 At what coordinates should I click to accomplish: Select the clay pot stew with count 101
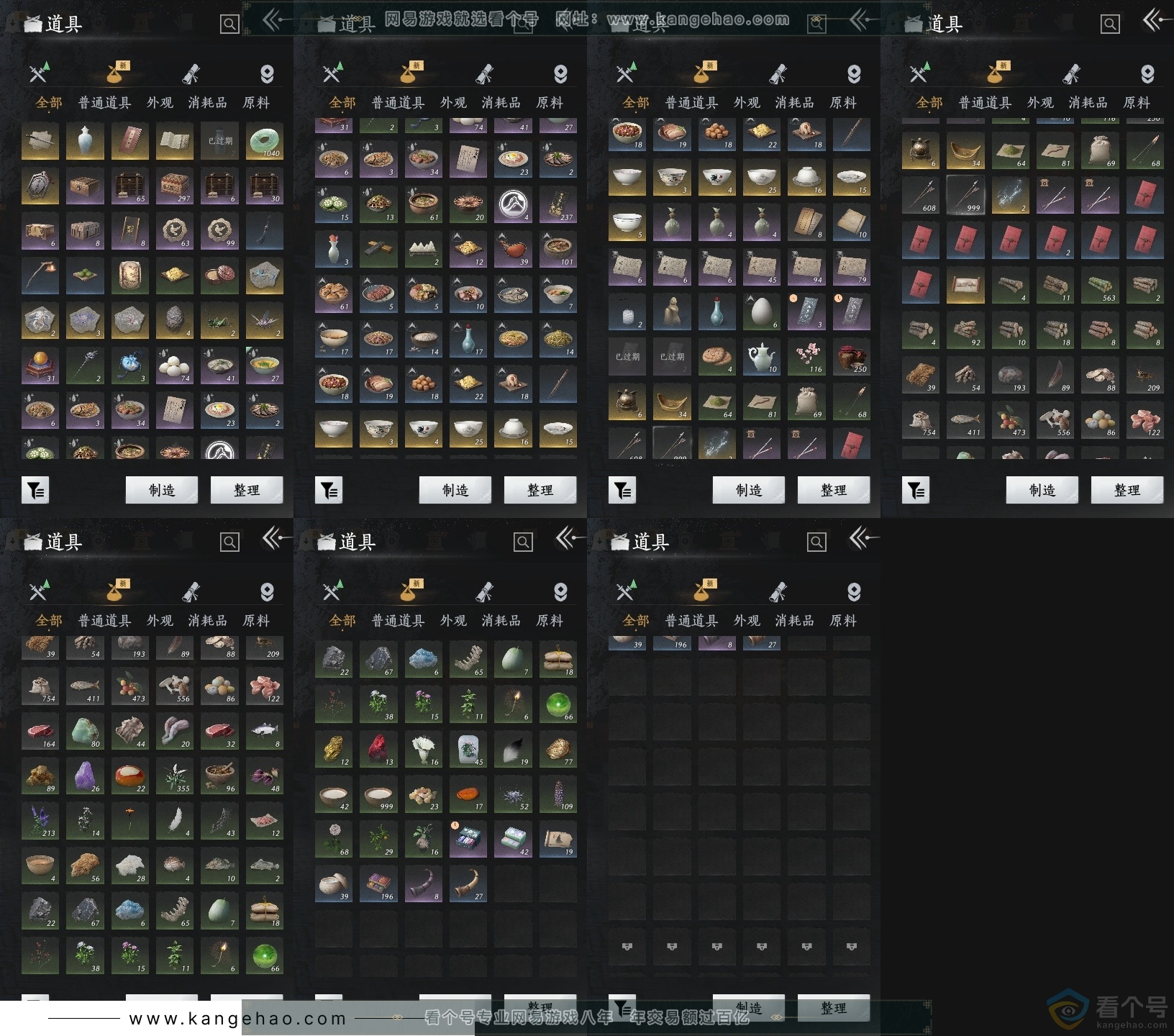pos(558,249)
